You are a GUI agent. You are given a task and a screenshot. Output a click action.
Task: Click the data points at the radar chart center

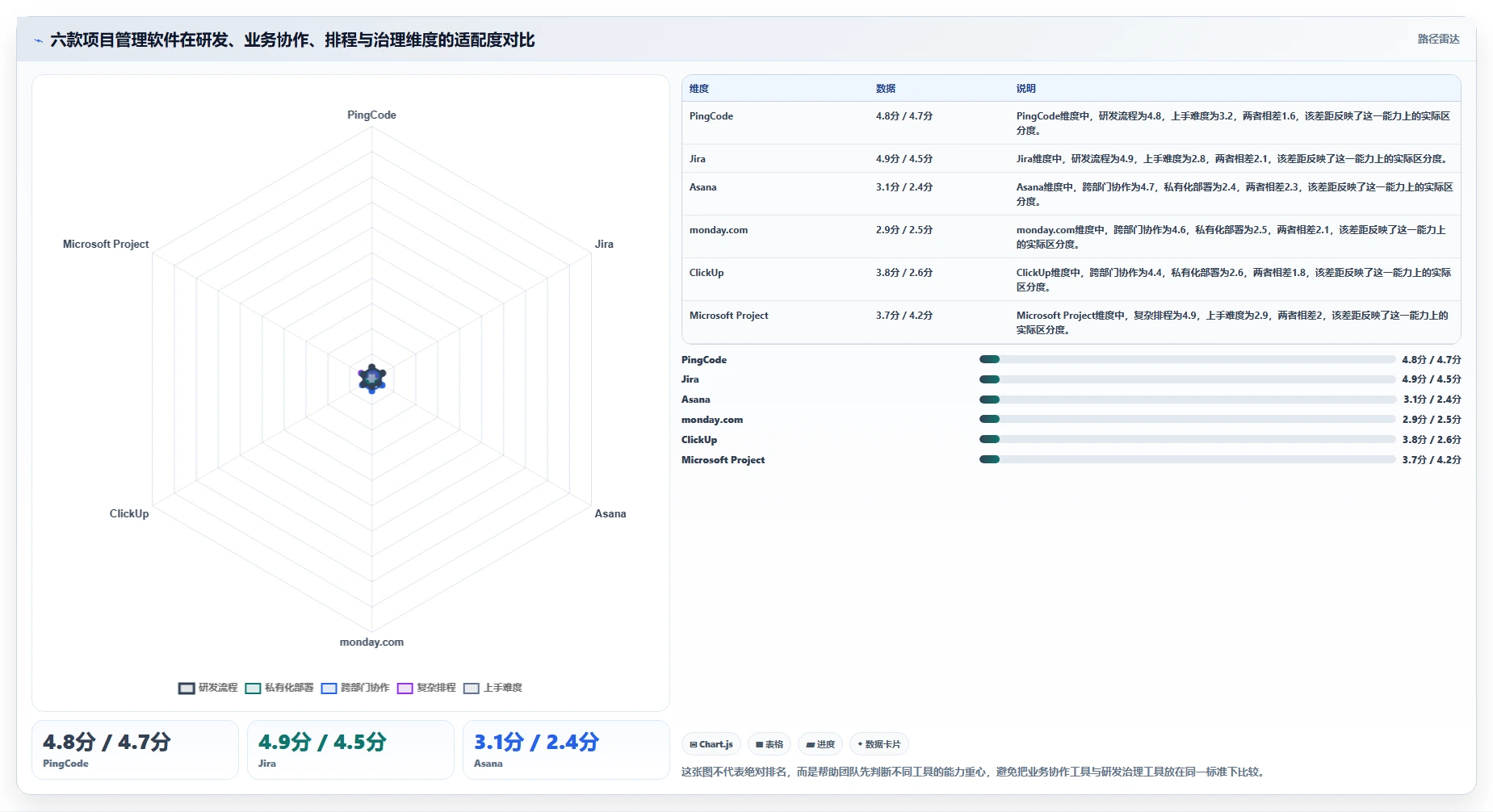(371, 378)
